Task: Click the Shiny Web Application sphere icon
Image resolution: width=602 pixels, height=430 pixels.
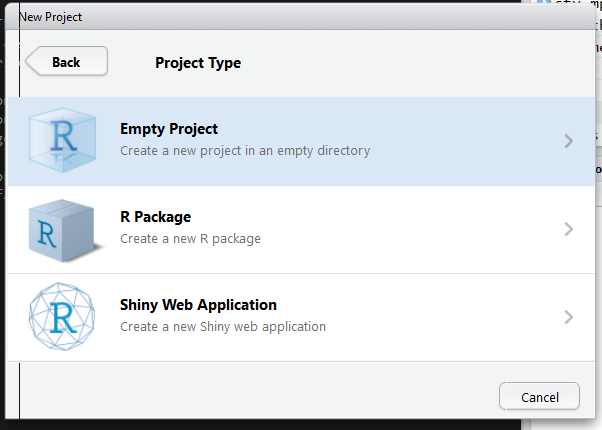Action: tap(62, 317)
